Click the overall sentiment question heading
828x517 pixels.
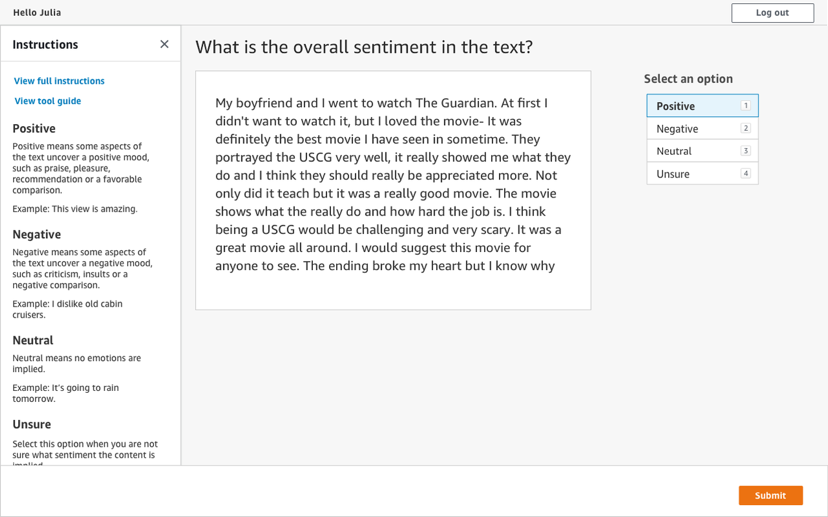(x=364, y=47)
